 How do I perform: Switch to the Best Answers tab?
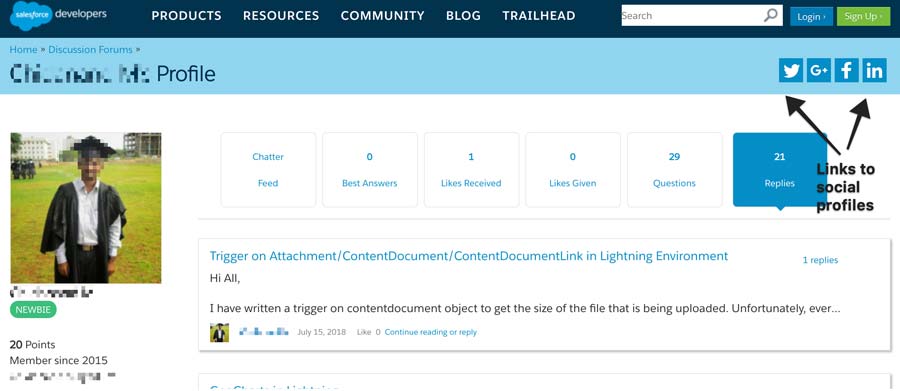click(370, 170)
